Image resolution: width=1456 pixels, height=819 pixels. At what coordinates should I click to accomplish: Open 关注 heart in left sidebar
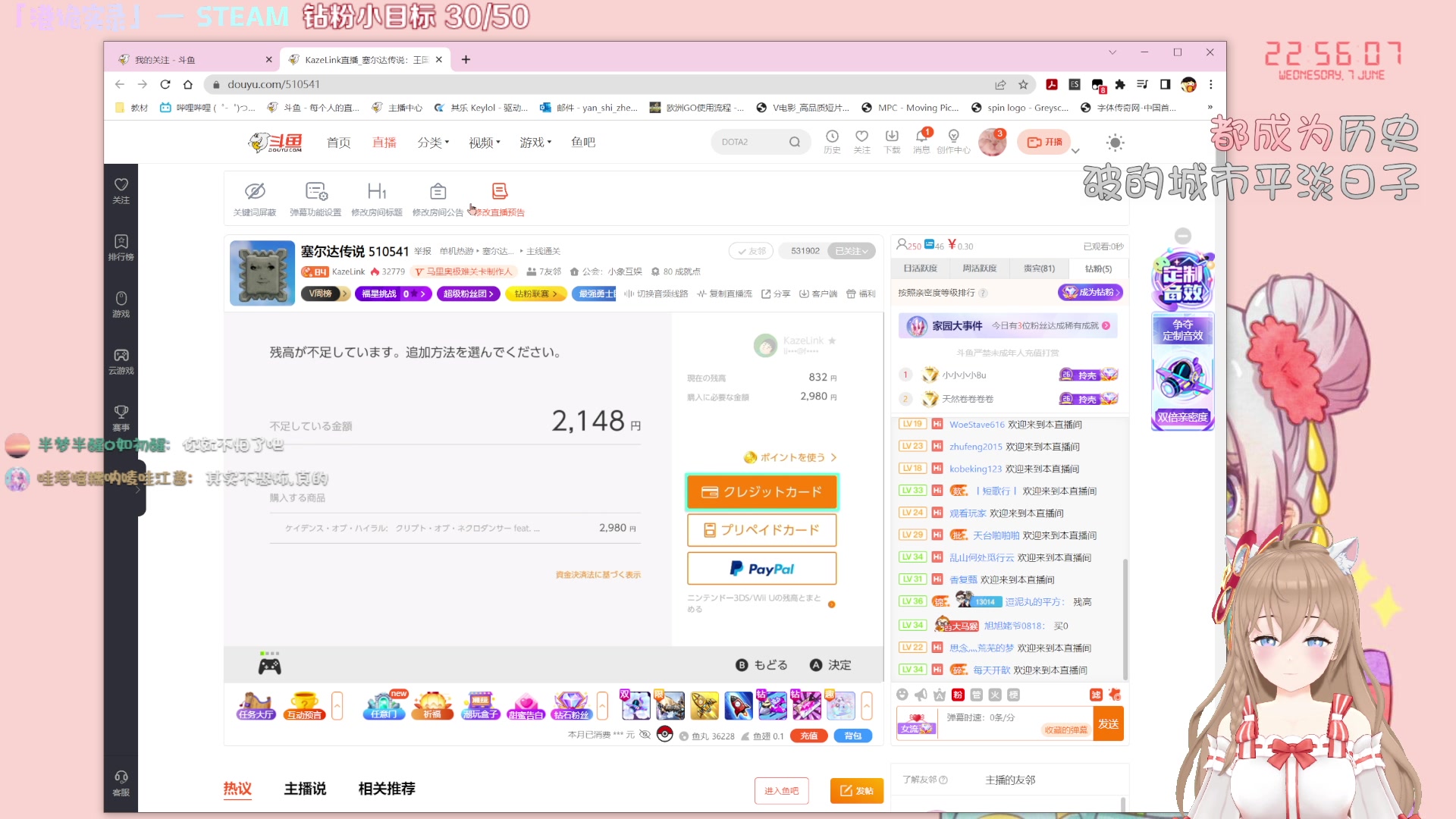(x=121, y=191)
